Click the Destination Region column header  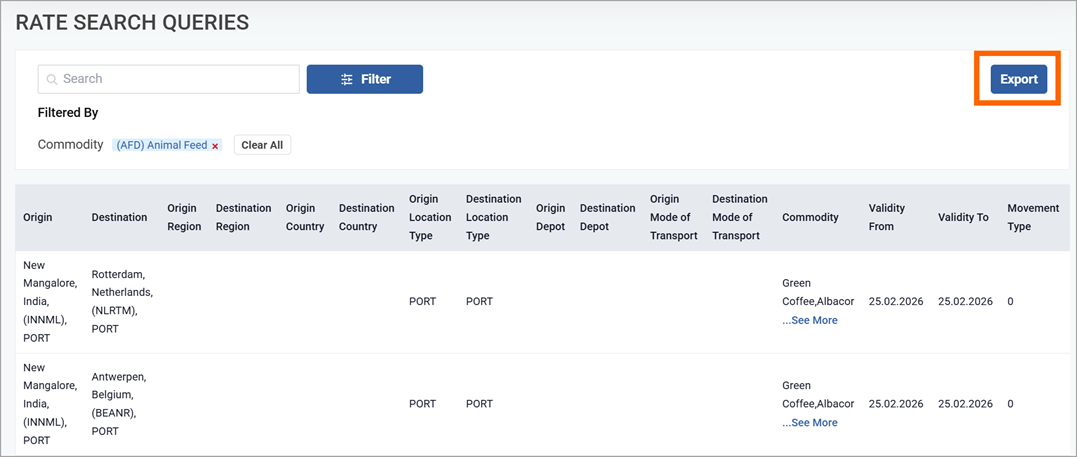[x=243, y=217]
